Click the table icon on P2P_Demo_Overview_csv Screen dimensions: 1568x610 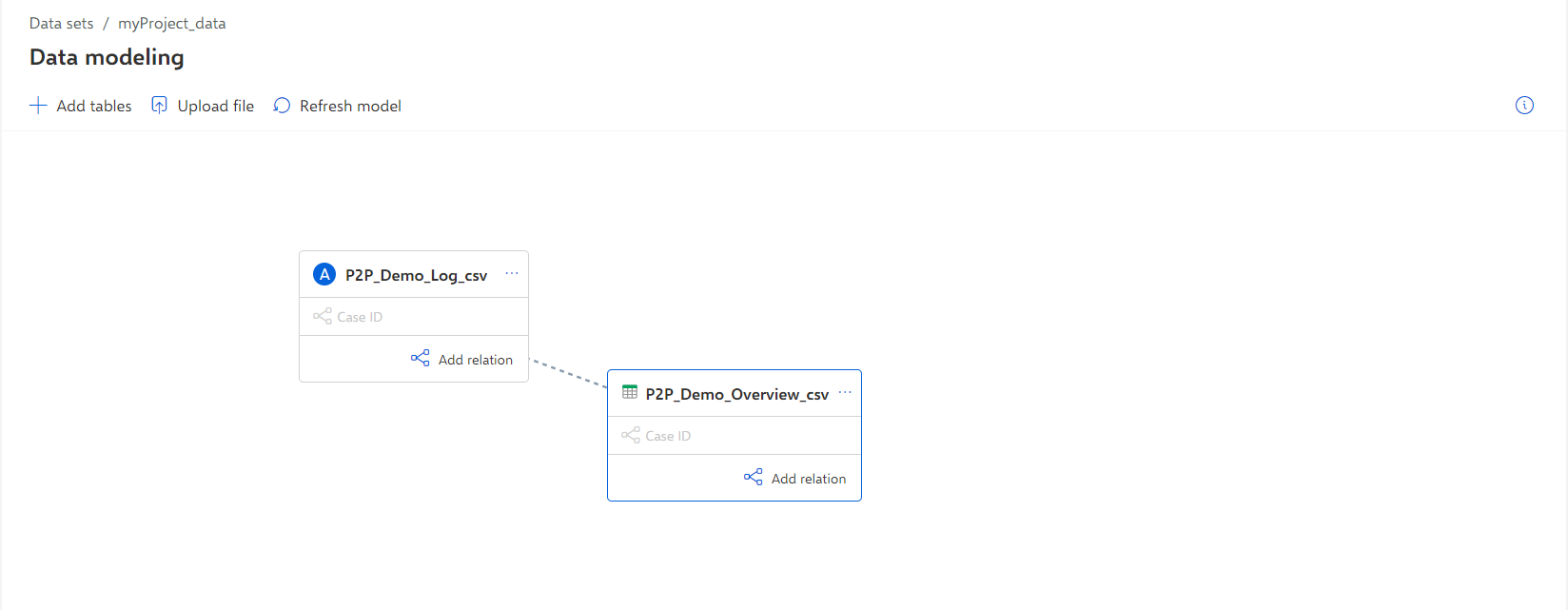pos(630,393)
